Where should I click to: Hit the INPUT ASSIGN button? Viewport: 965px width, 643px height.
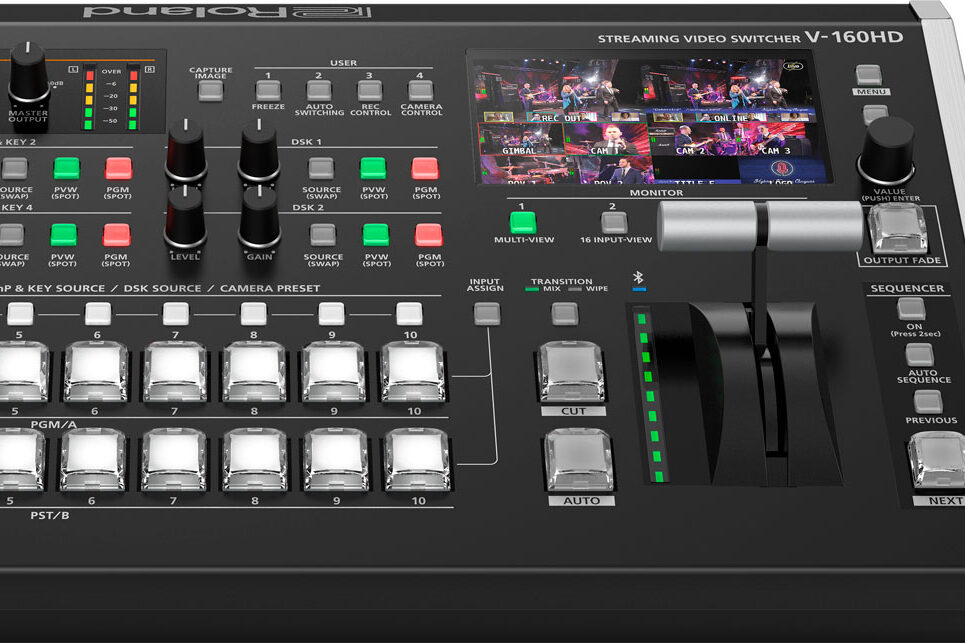pyautogui.click(x=487, y=314)
